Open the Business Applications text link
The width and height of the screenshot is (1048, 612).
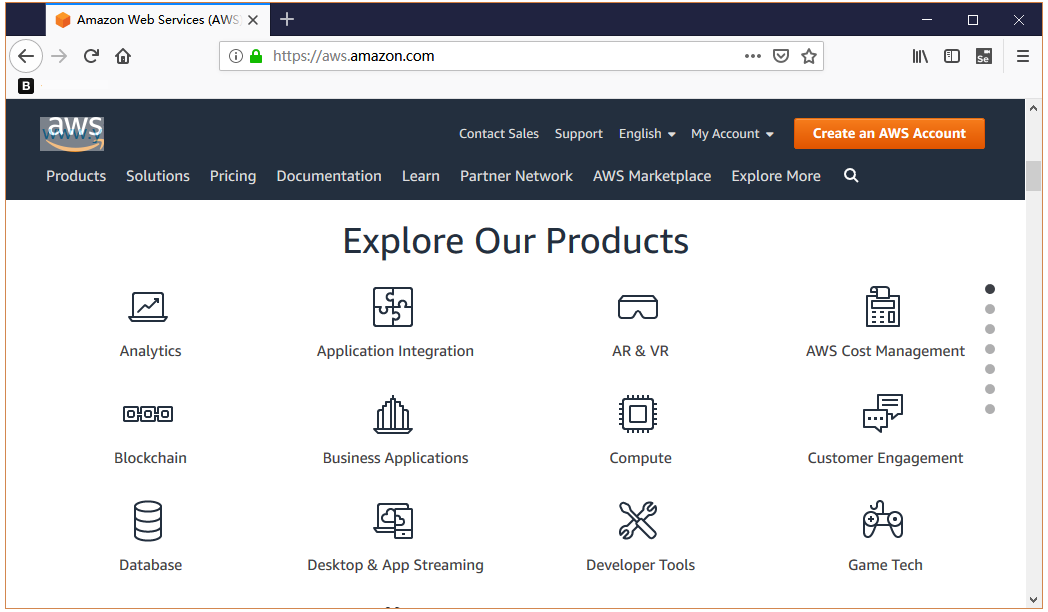(395, 458)
